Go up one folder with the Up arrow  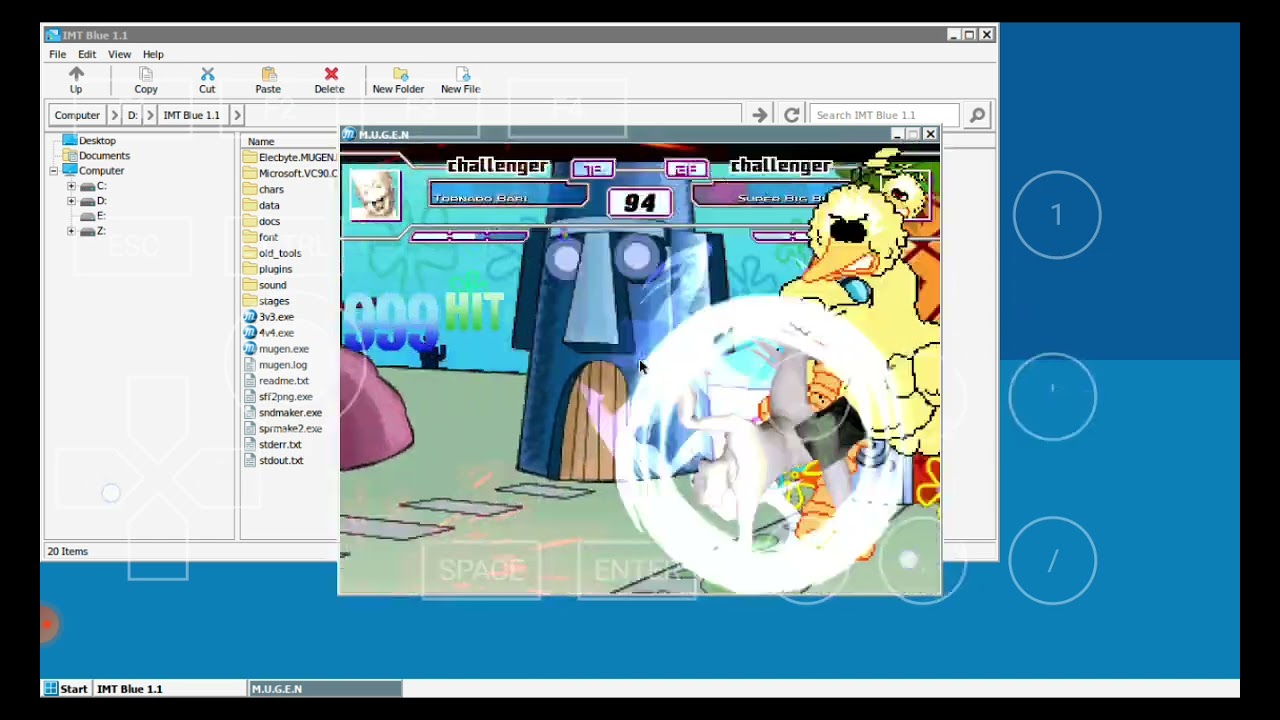tap(76, 75)
